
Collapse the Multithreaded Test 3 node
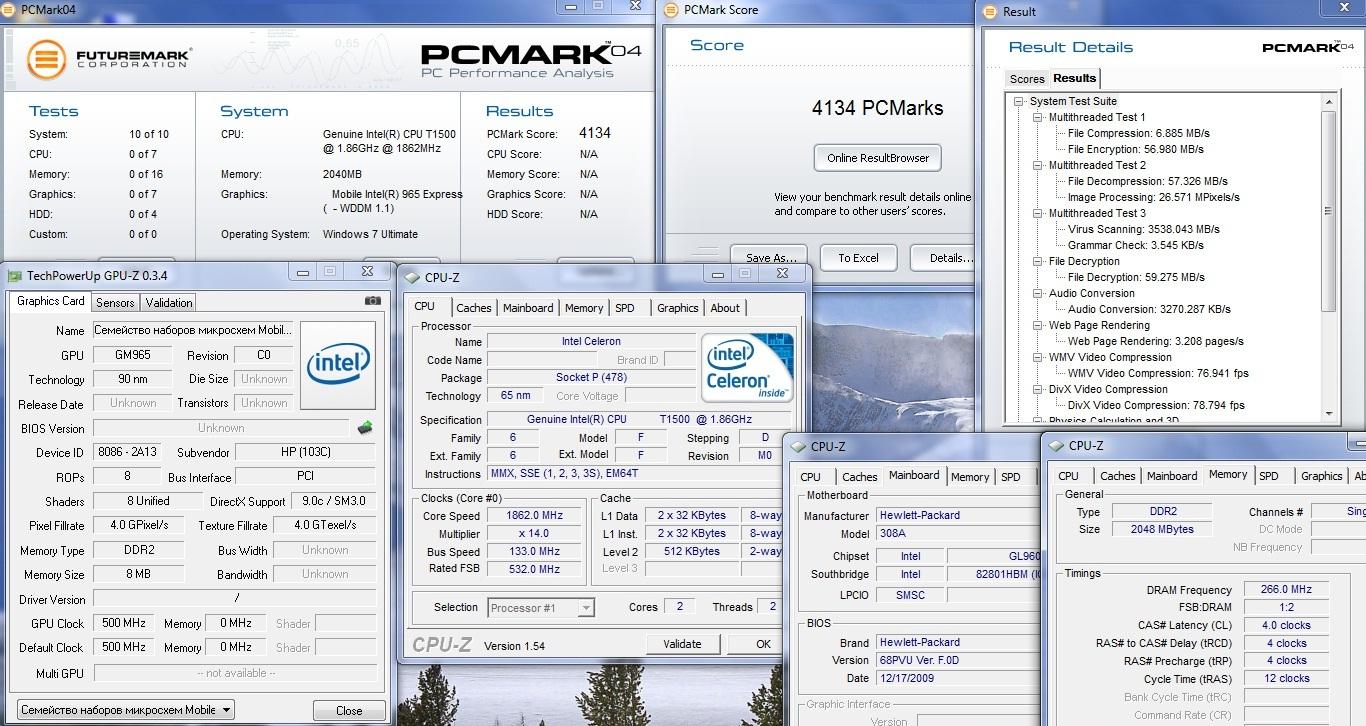1038,213
